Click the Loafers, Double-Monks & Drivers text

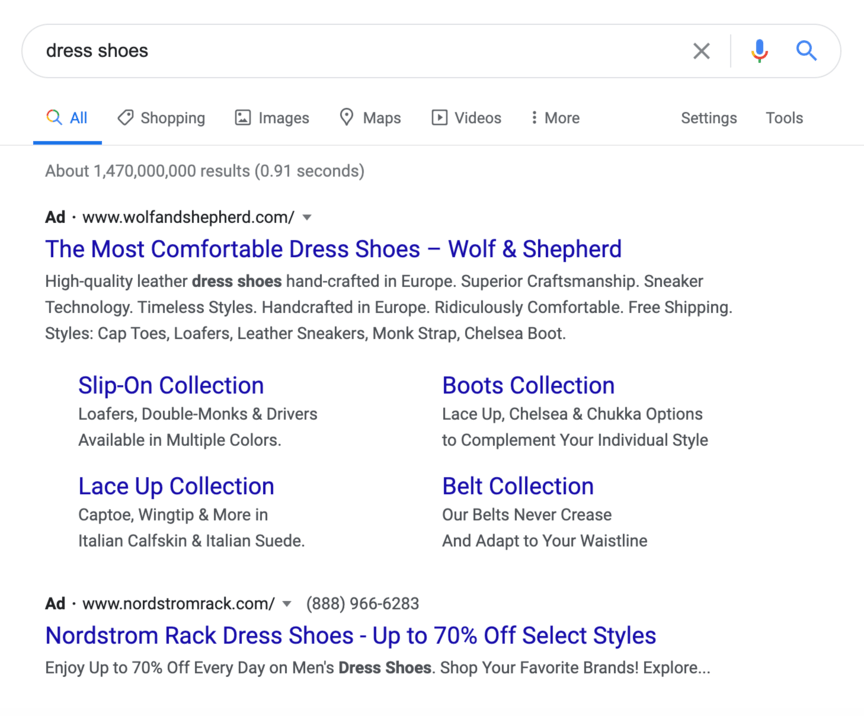(198, 414)
